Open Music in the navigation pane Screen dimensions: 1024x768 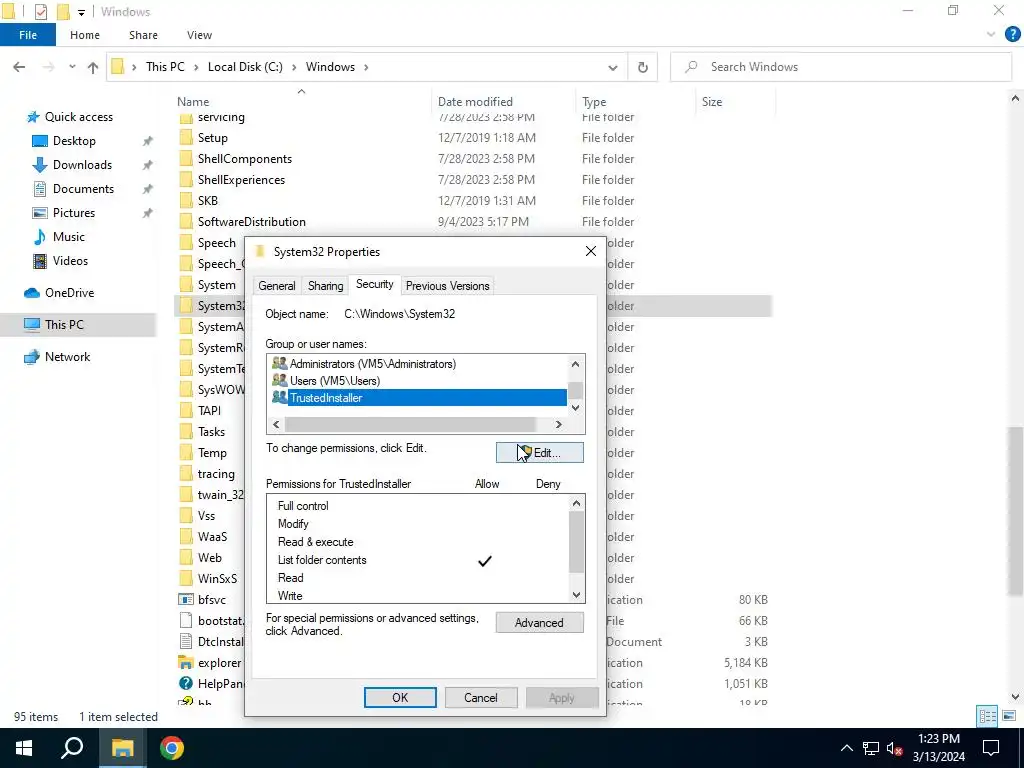pos(69,237)
